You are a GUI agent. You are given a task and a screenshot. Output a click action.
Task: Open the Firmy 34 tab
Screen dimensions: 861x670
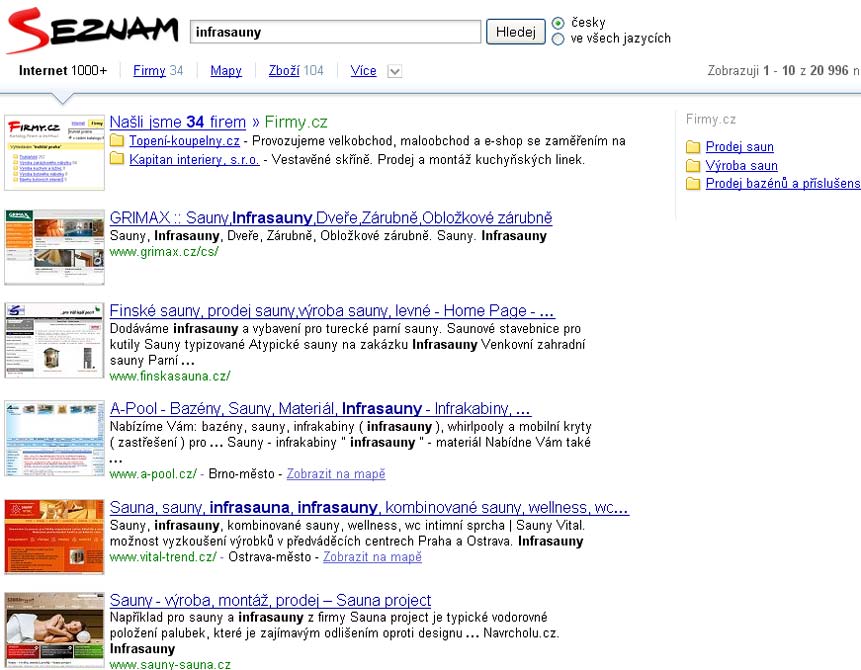[158, 71]
